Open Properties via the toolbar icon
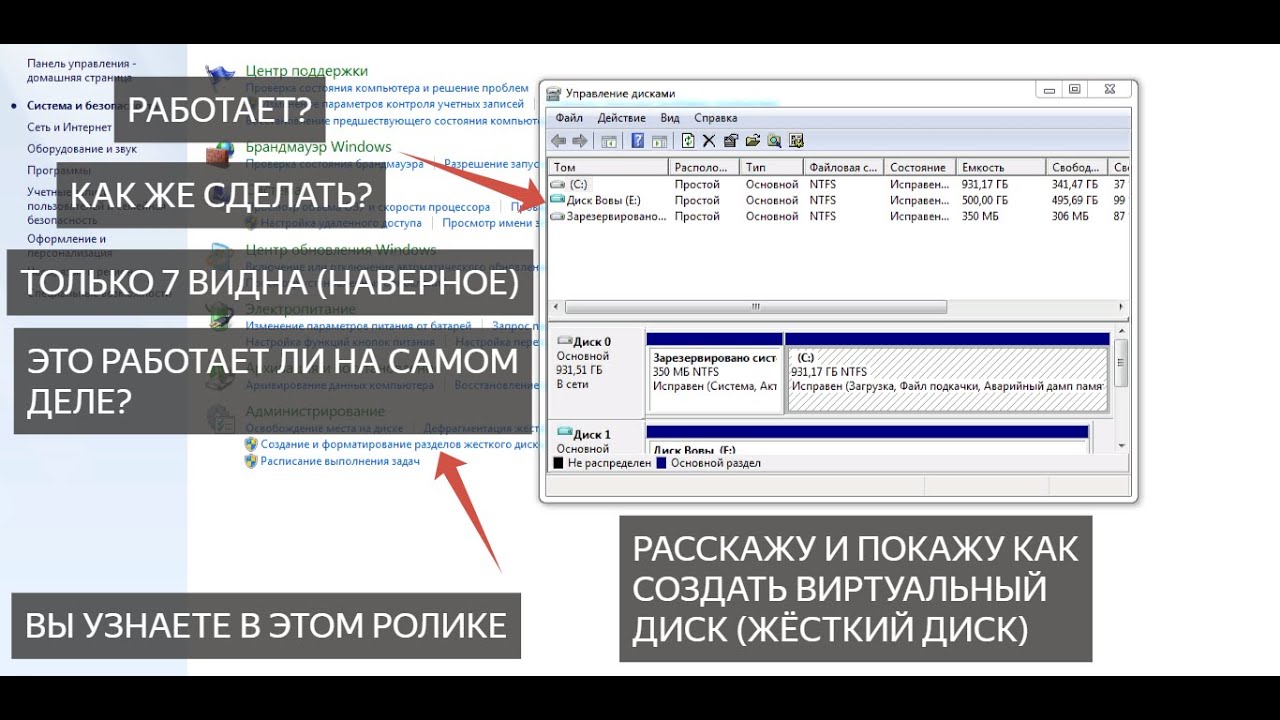 731,141
